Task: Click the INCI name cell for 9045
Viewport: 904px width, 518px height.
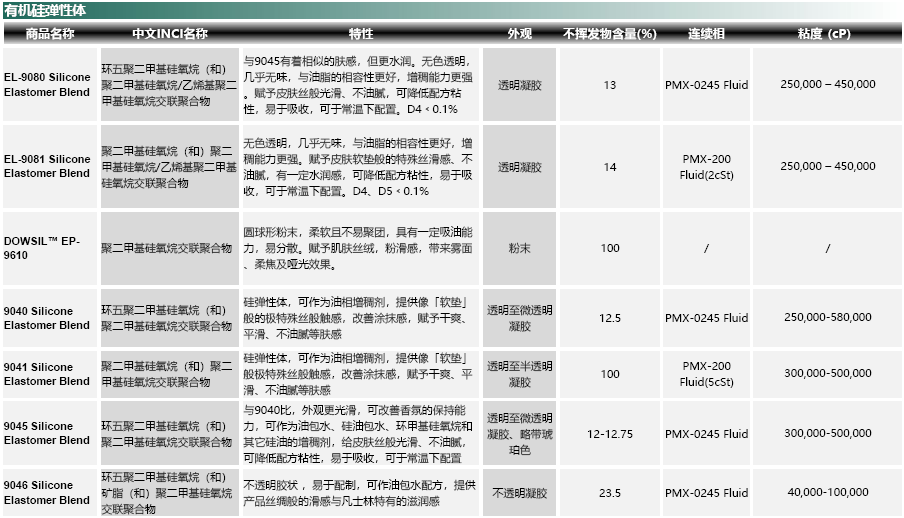Action: [170, 433]
